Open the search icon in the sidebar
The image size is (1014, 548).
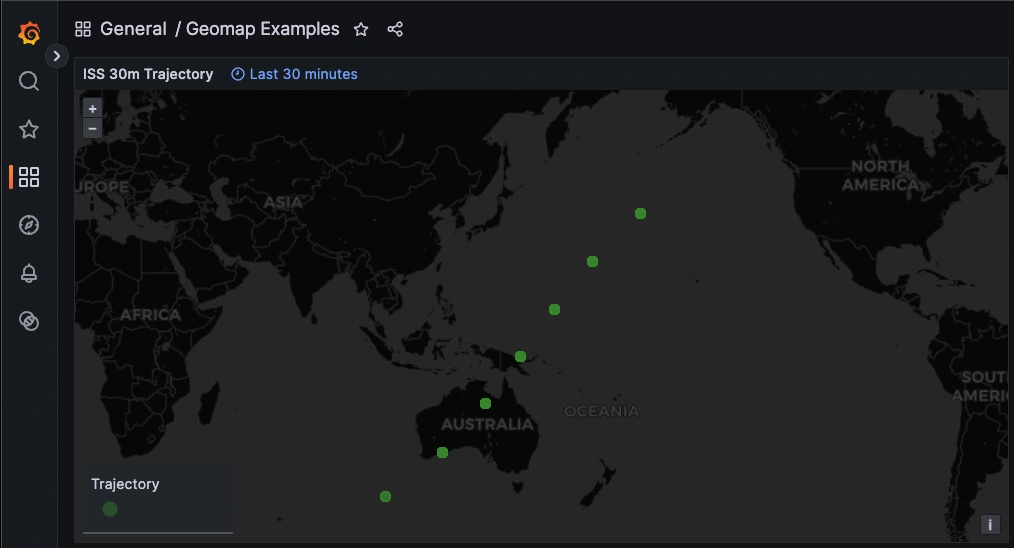pos(29,81)
